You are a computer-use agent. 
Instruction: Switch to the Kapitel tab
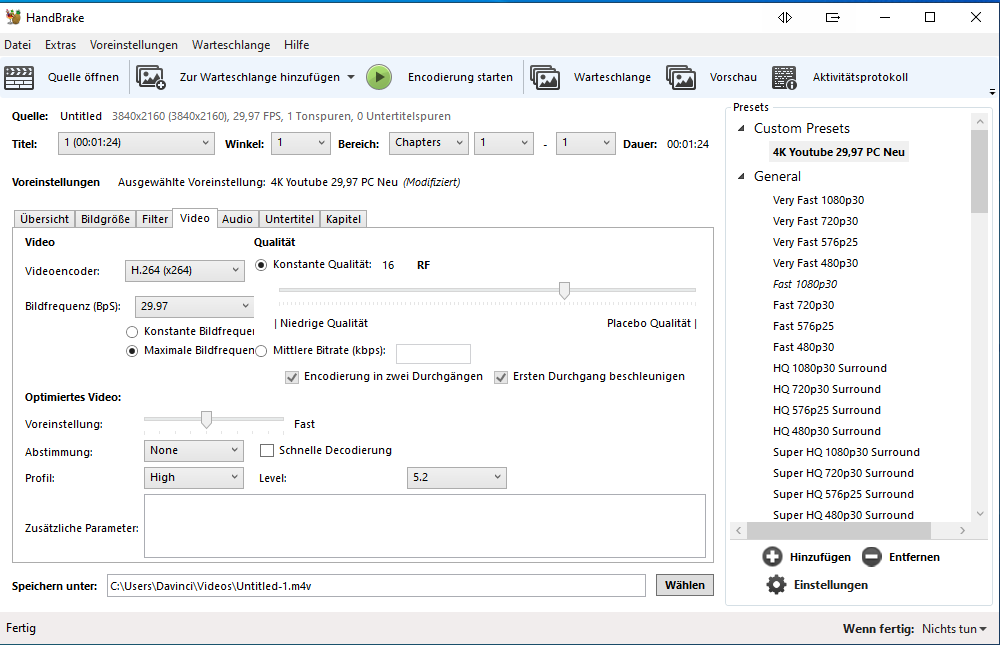coord(343,219)
